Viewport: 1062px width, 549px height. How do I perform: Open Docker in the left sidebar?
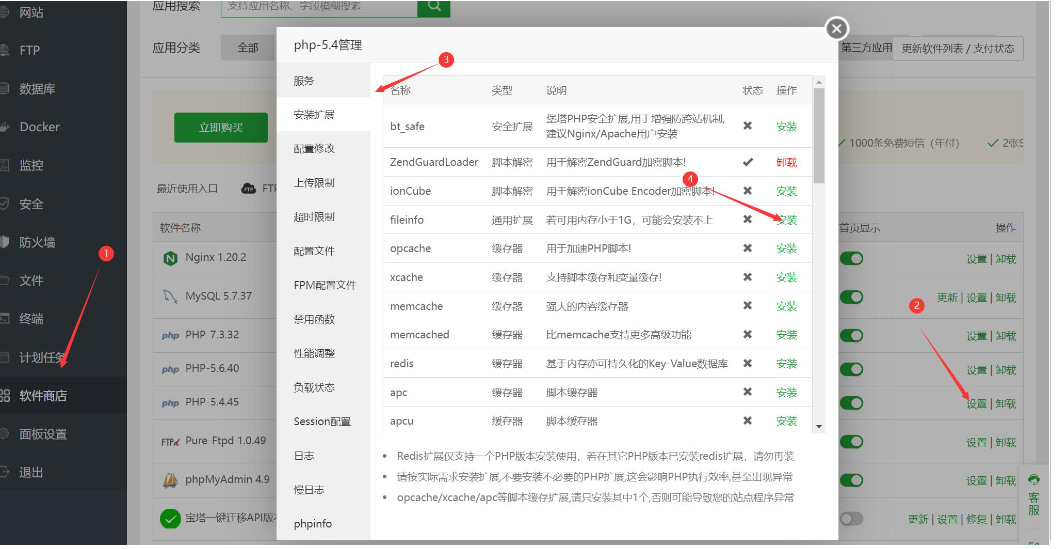(39, 127)
